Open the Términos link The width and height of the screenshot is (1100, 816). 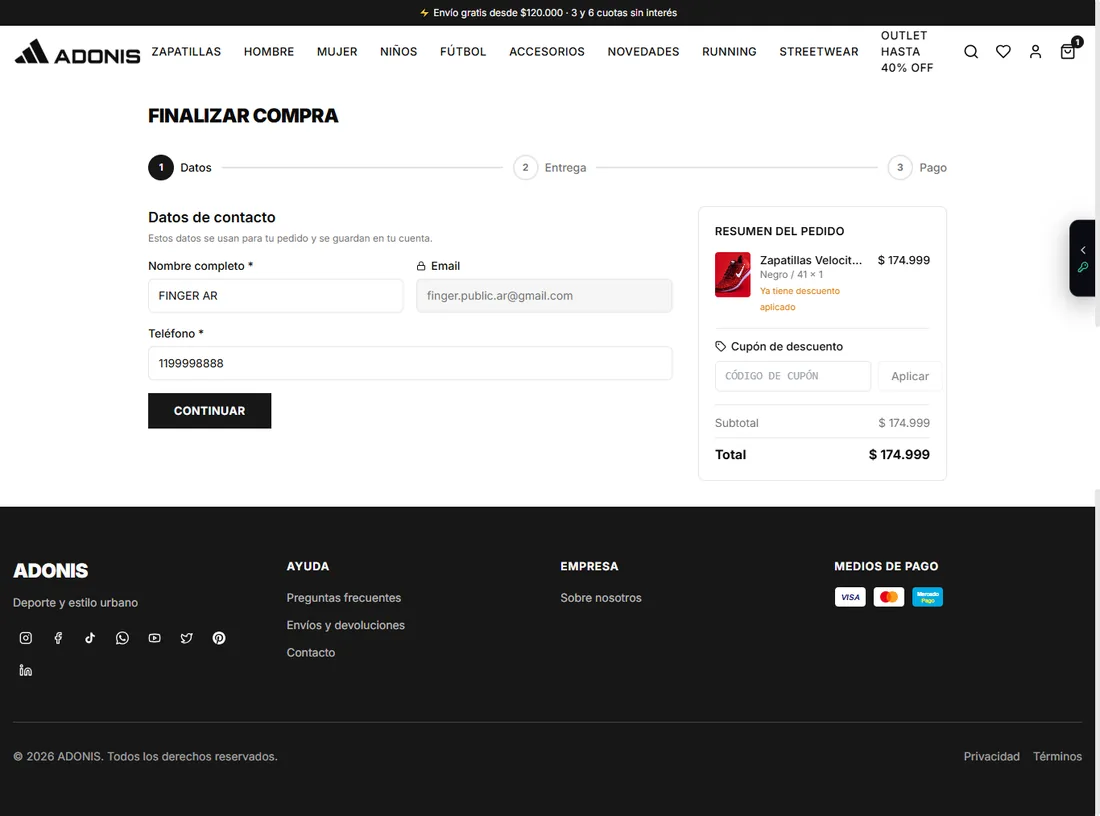[1057, 756]
